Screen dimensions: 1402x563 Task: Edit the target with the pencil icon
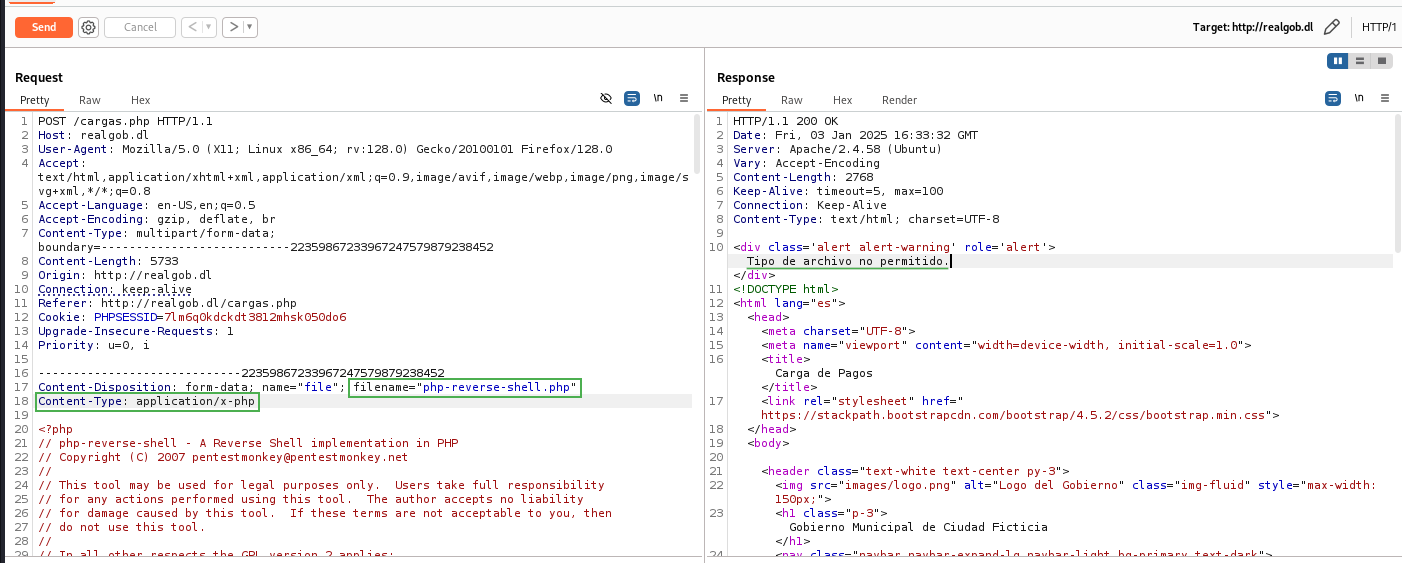coord(1331,27)
